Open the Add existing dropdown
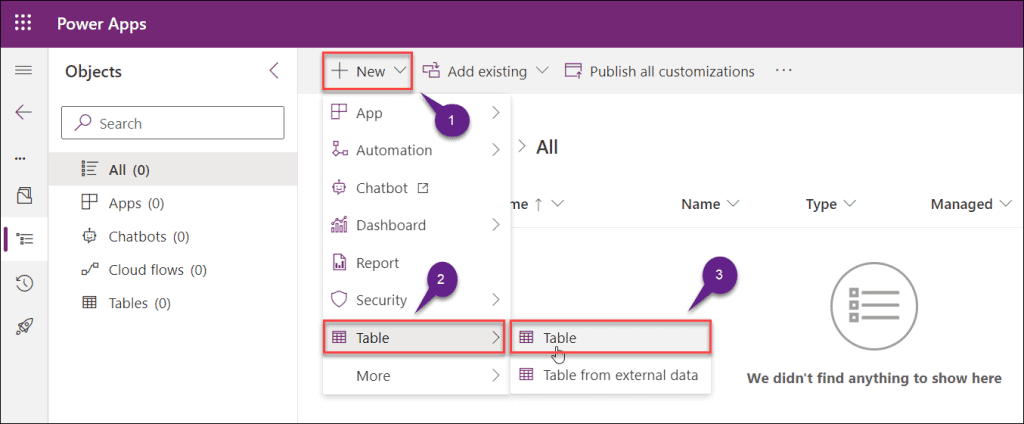This screenshot has width=1024, height=424. coord(485,71)
